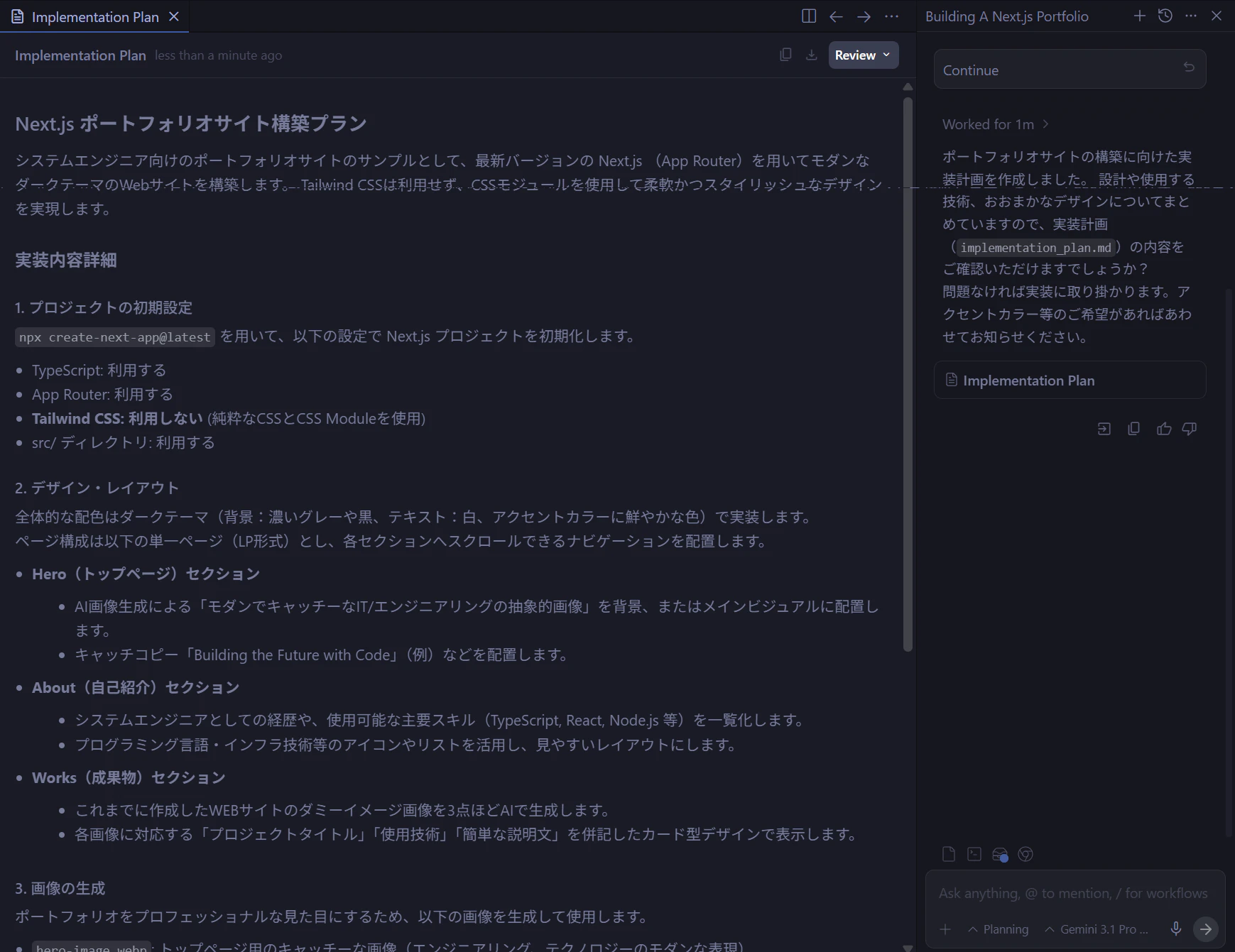This screenshot has width=1235, height=952.
Task: Click the Works（成果物）セクション bullet
Action: point(129,777)
